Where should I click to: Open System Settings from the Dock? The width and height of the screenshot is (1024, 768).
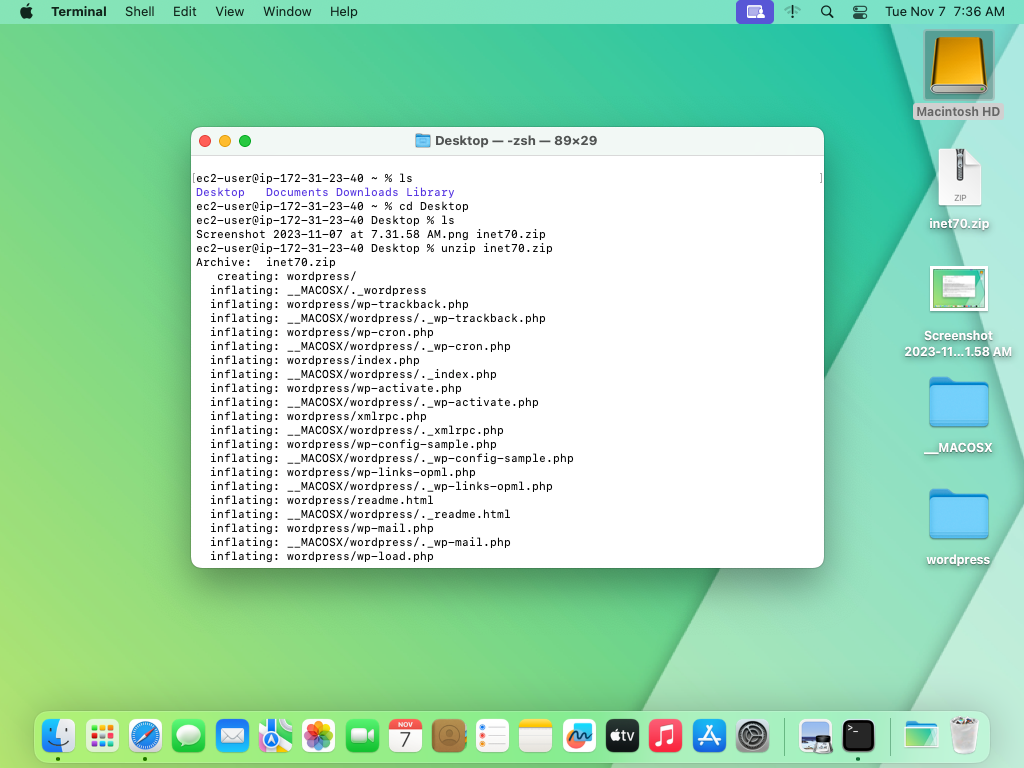(752, 736)
